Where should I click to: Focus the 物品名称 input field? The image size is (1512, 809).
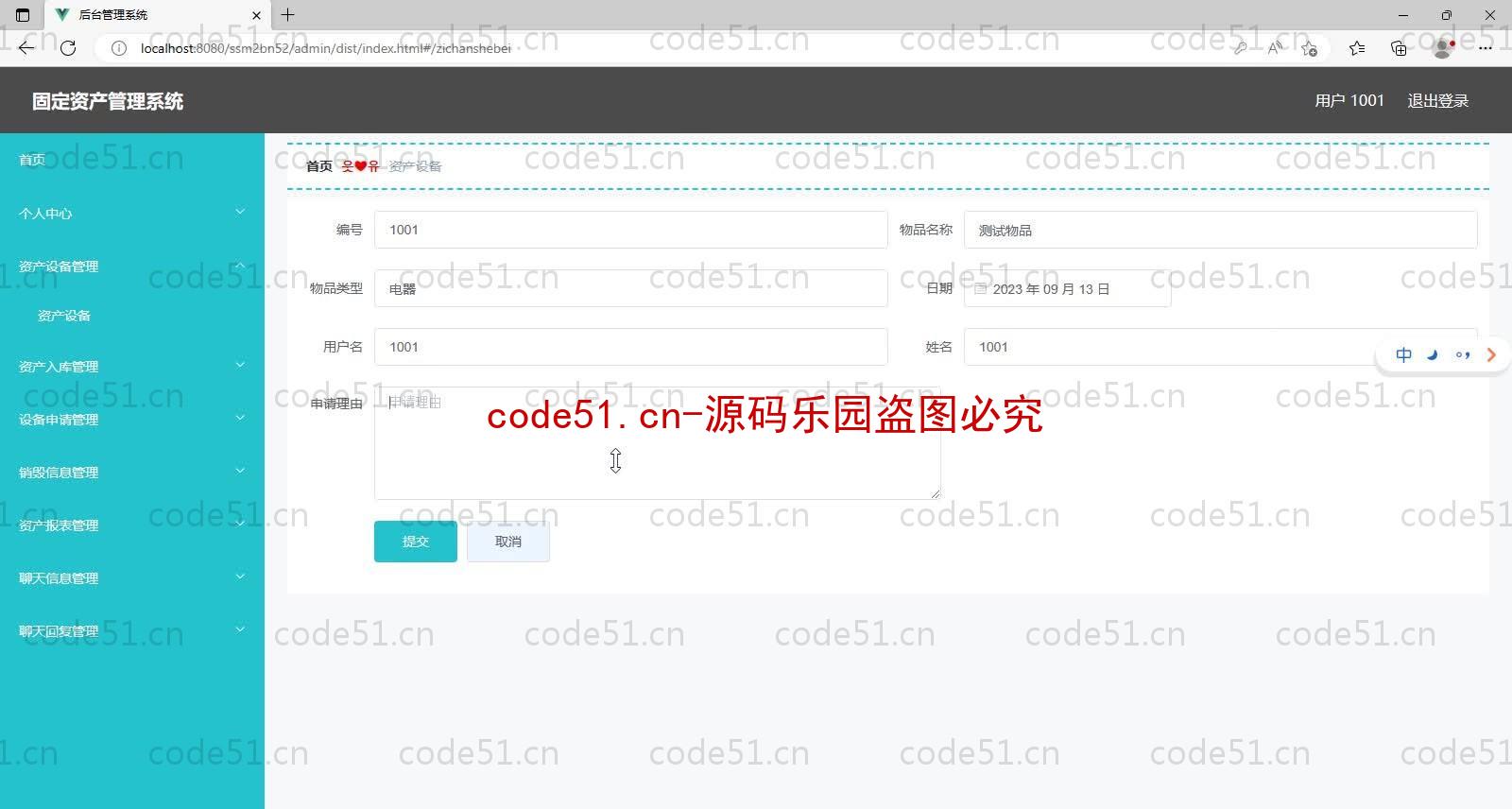[1220, 230]
